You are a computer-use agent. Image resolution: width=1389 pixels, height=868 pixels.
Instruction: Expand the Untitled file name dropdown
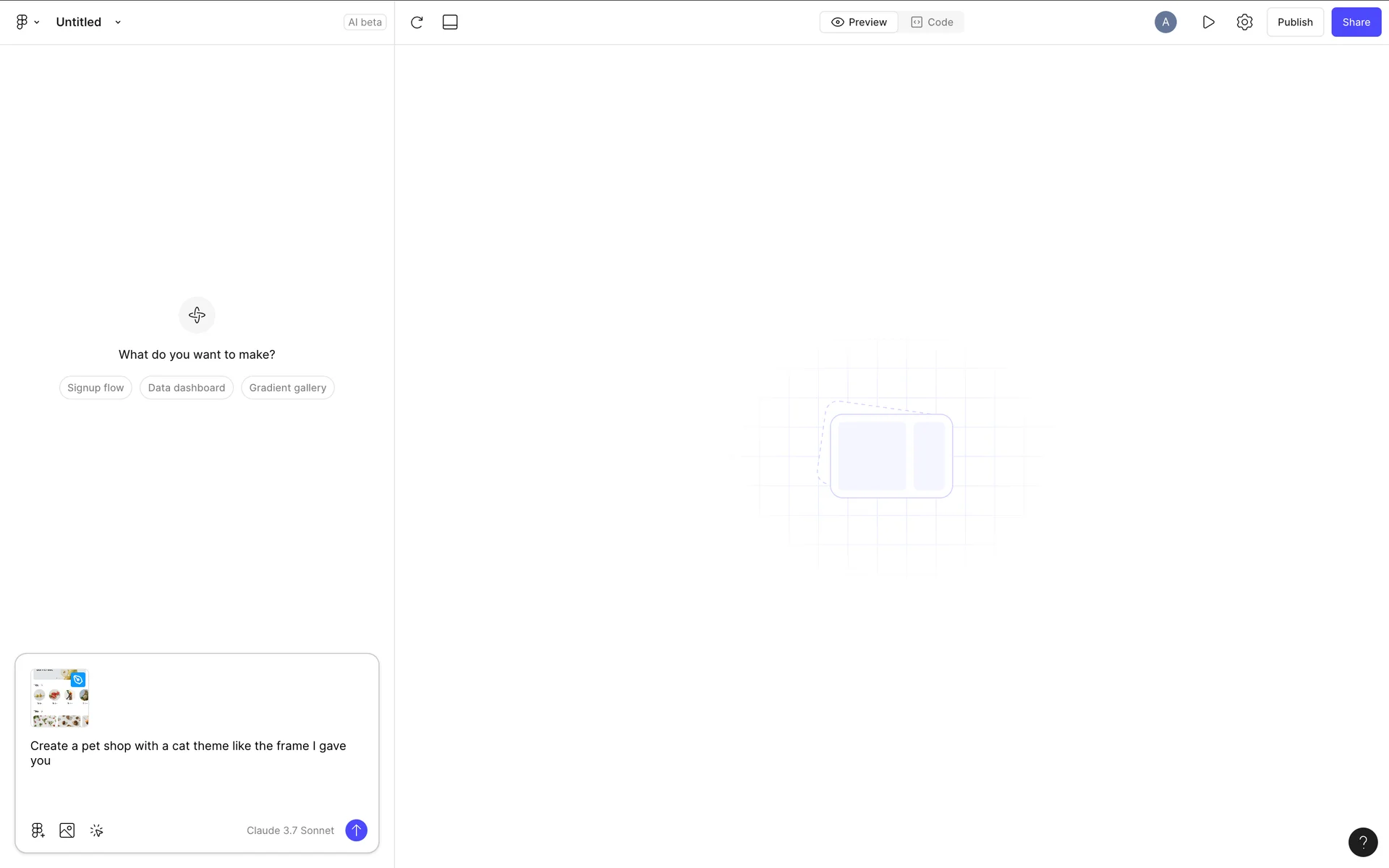[118, 22]
